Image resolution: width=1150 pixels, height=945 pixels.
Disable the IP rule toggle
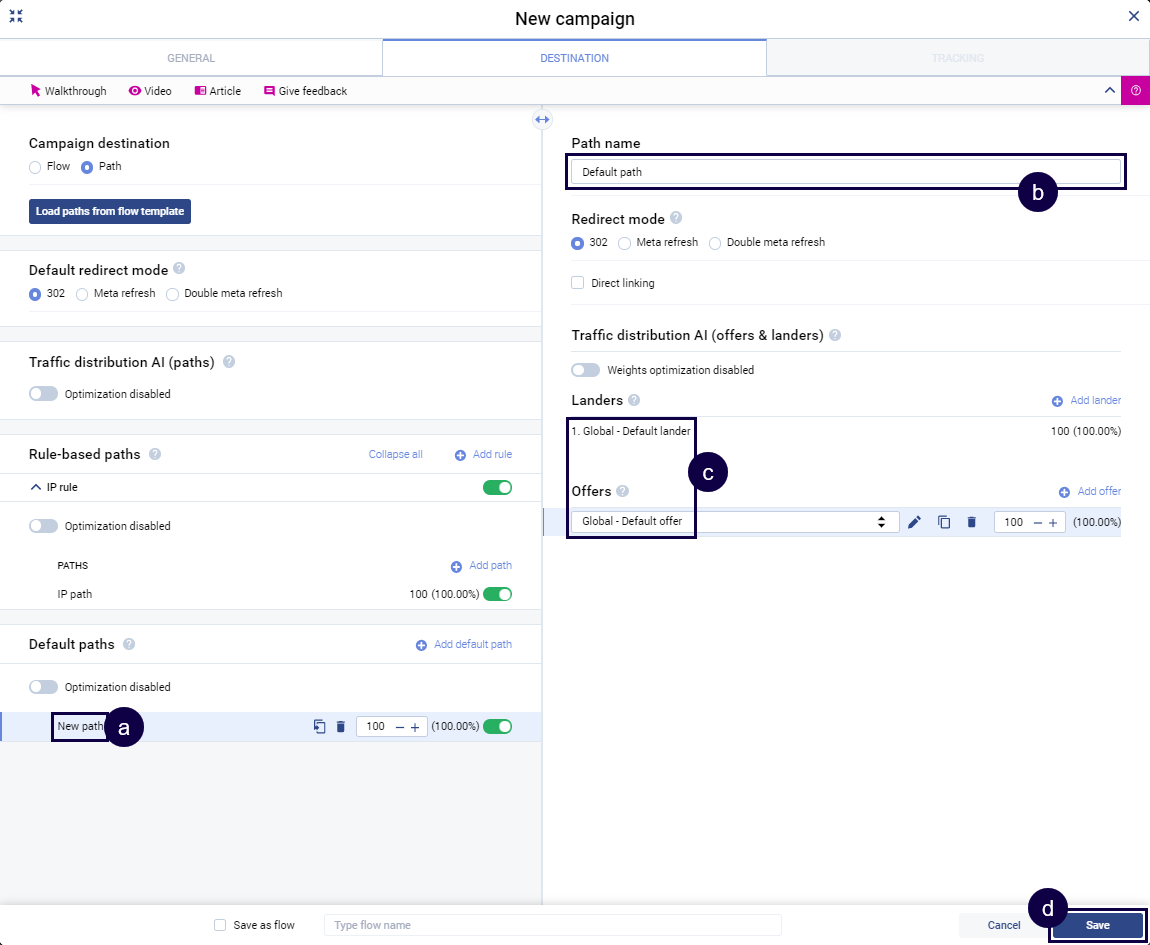[x=497, y=488]
